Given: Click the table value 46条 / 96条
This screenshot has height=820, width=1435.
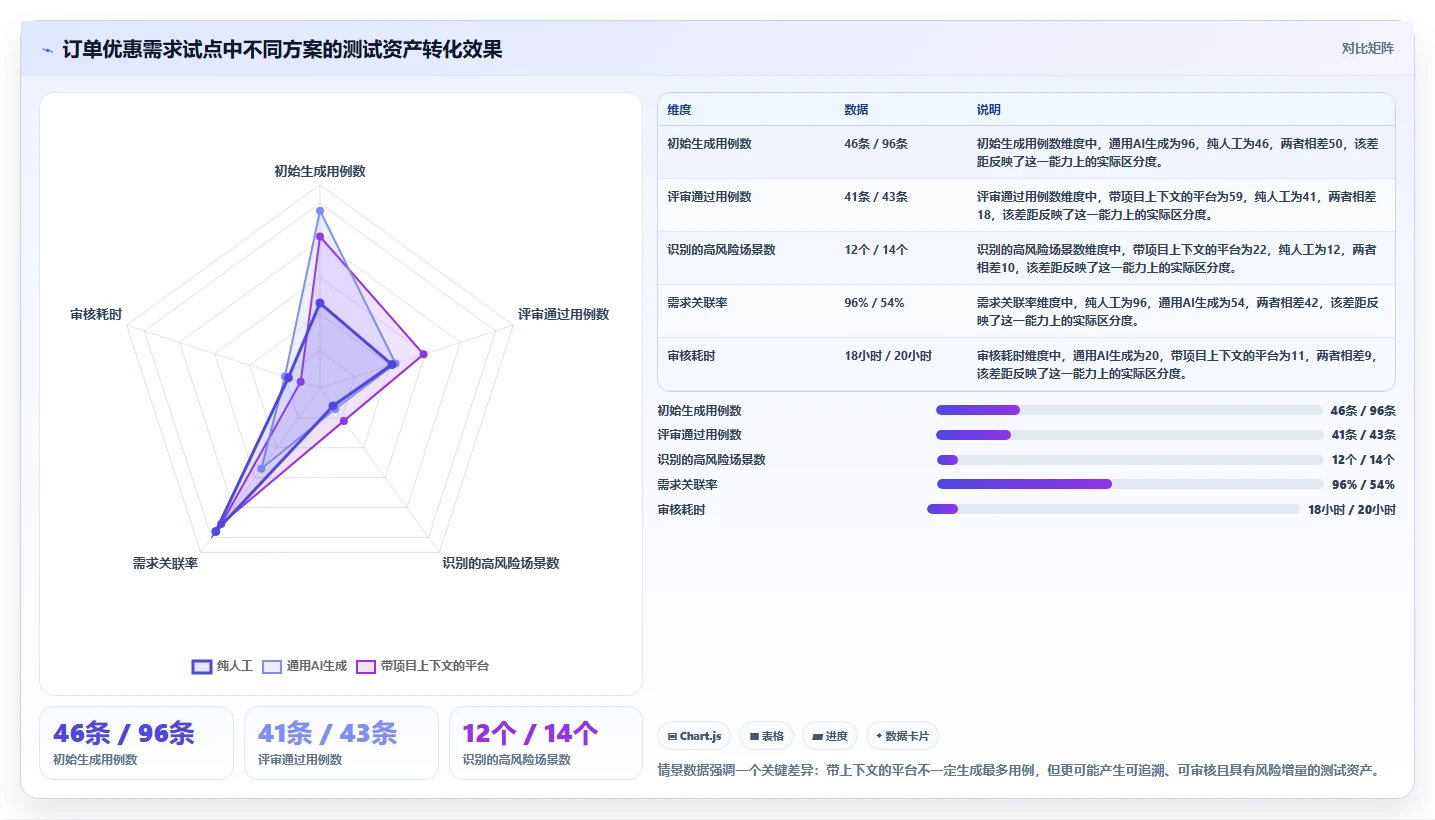Looking at the screenshot, I should click(x=876, y=144).
